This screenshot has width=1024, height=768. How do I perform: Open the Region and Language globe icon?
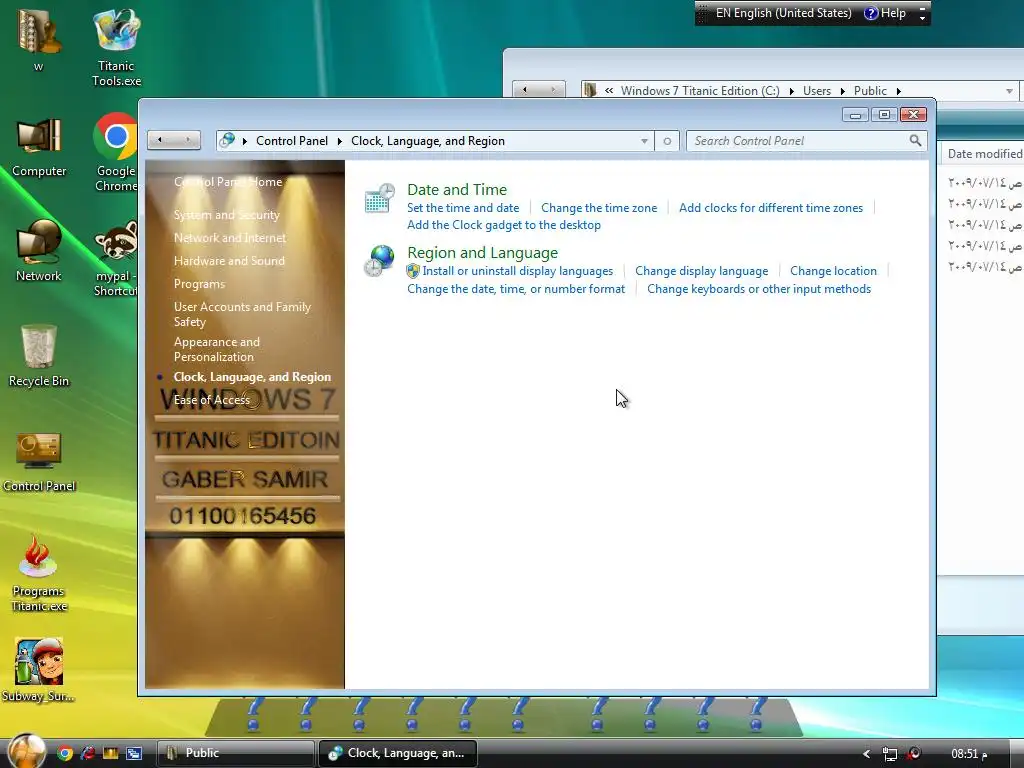pos(379,261)
